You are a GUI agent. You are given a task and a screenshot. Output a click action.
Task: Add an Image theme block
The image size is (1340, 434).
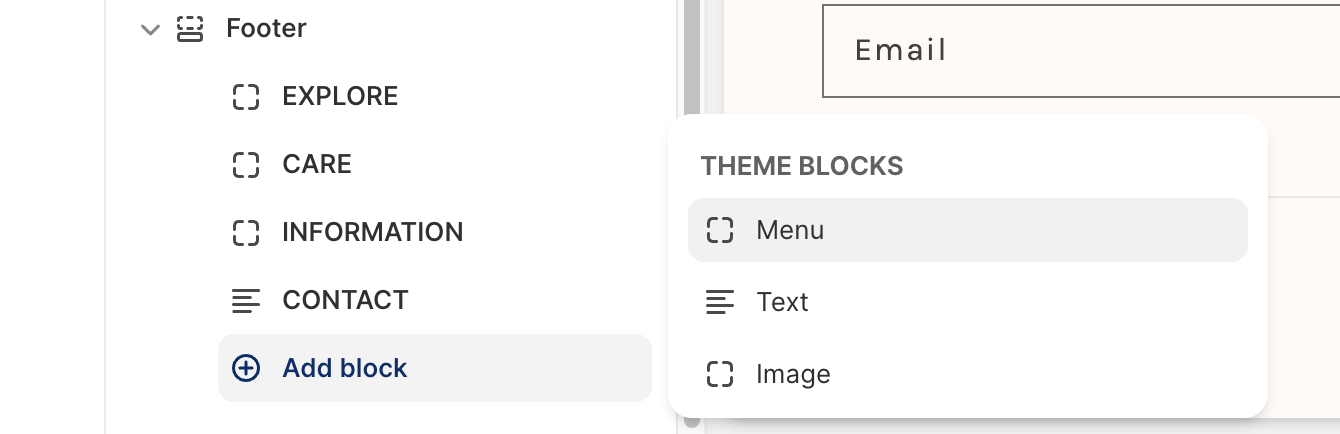[793, 374]
